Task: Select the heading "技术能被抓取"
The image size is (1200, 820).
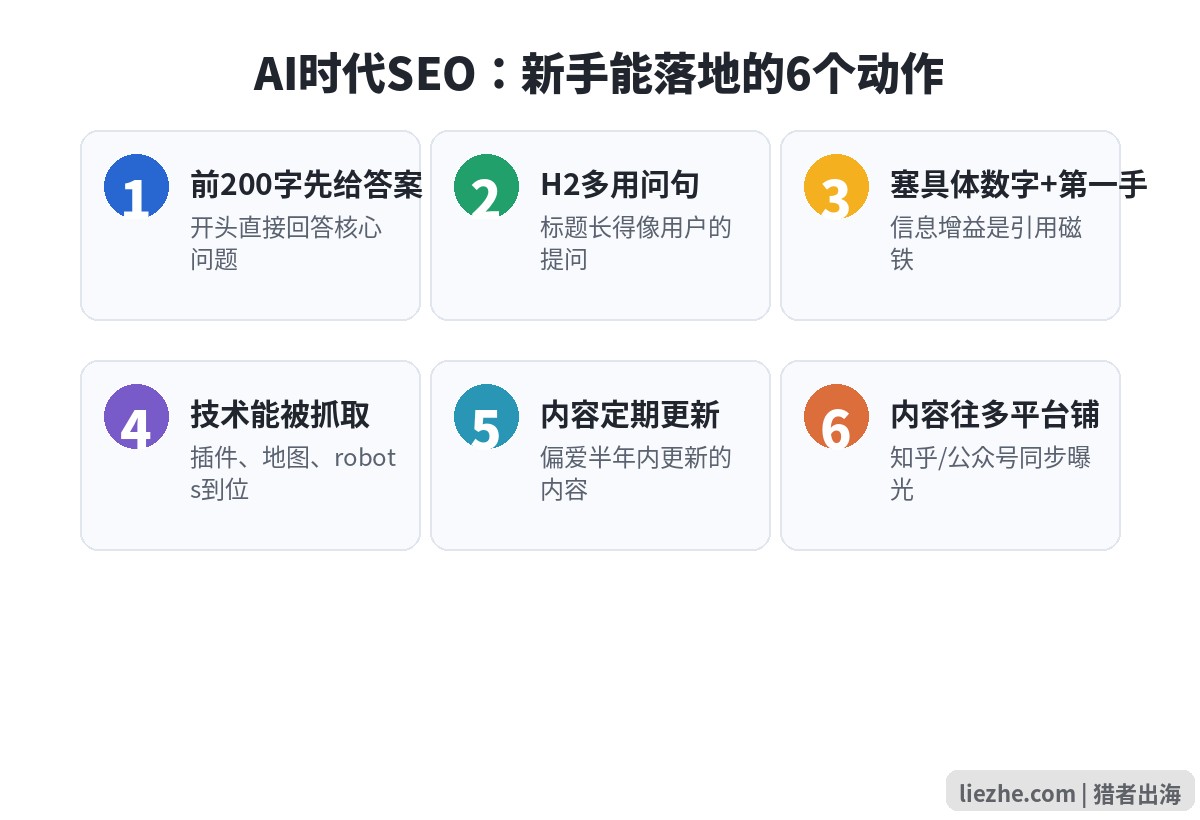Action: (280, 415)
